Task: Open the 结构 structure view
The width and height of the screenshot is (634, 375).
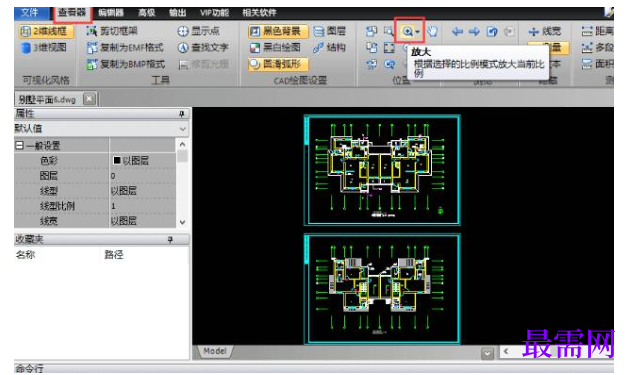Action: tap(330, 48)
